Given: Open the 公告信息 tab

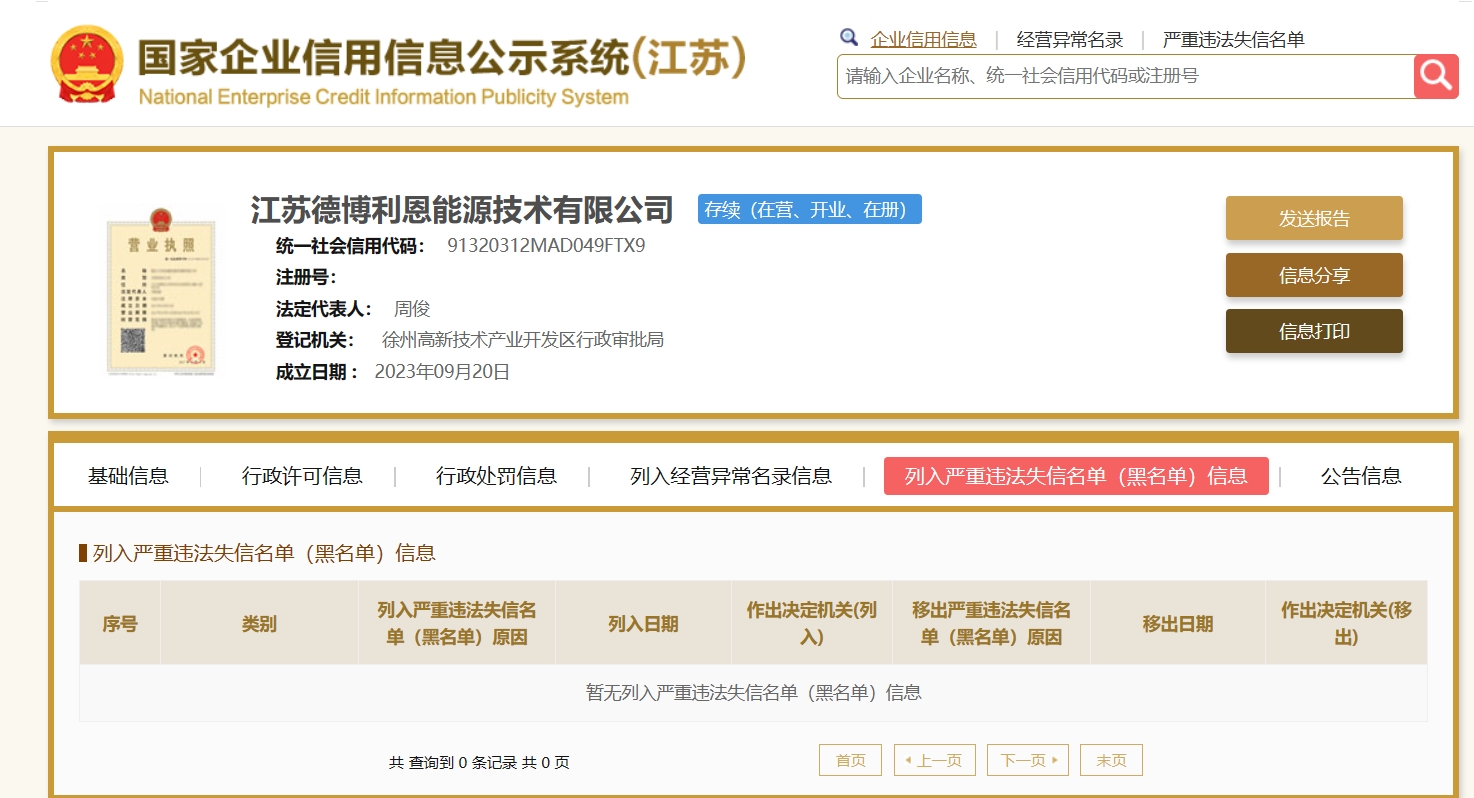Looking at the screenshot, I should pos(1361,476).
